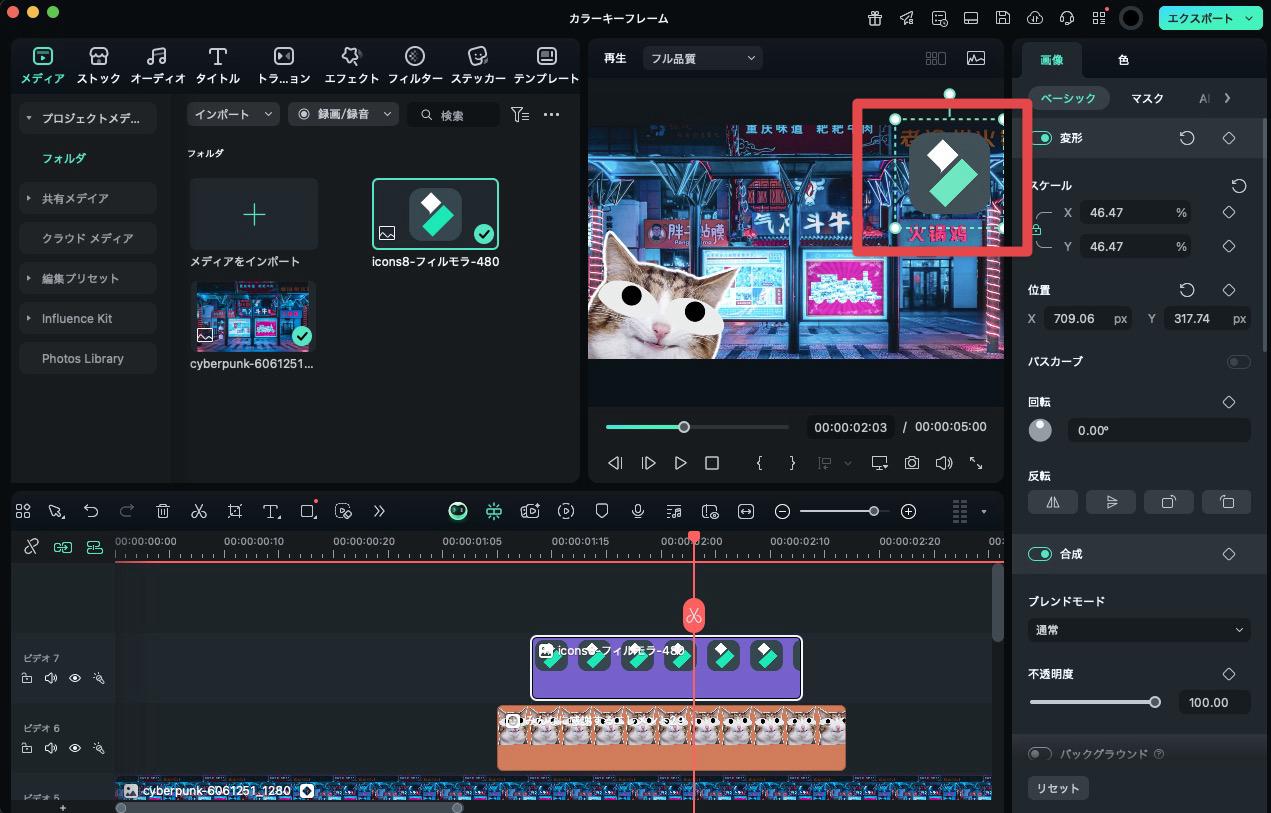Image resolution: width=1271 pixels, height=813 pixels.
Task: Mute the ビデオ 6 track speaker
Action: click(51, 748)
